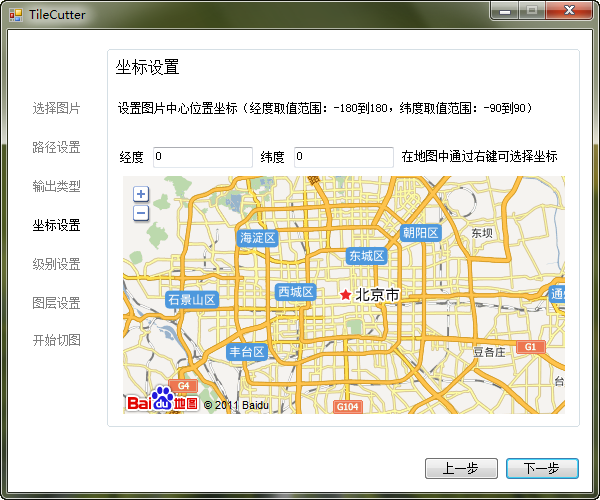Click the red star Beijing marker
The image size is (600, 500).
pyautogui.click(x=346, y=295)
